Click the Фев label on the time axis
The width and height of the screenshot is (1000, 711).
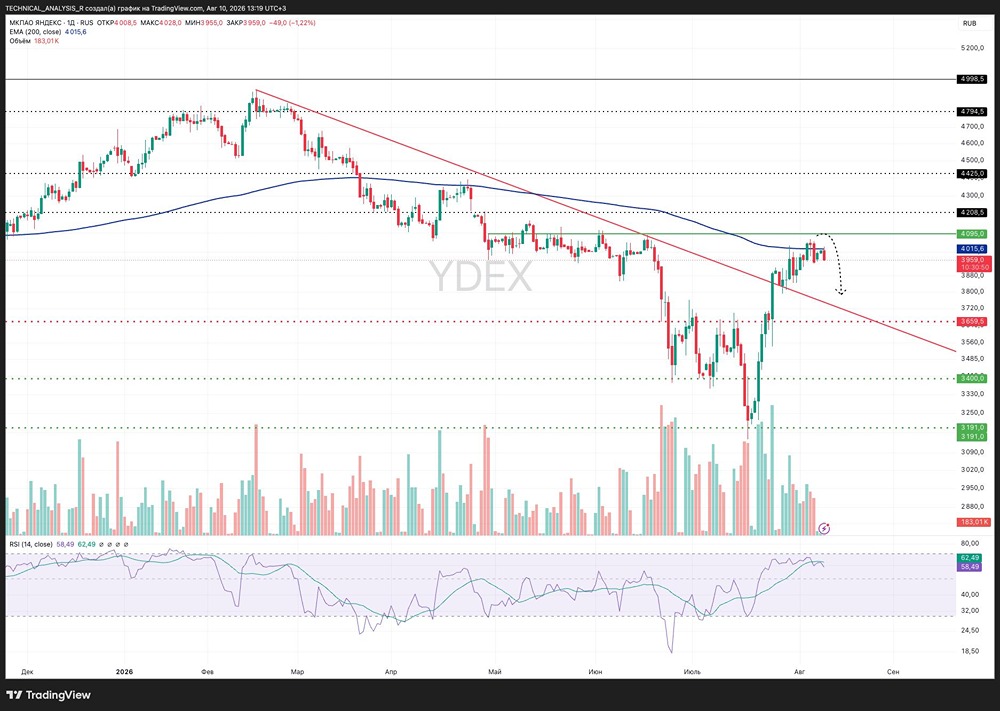coord(207,671)
